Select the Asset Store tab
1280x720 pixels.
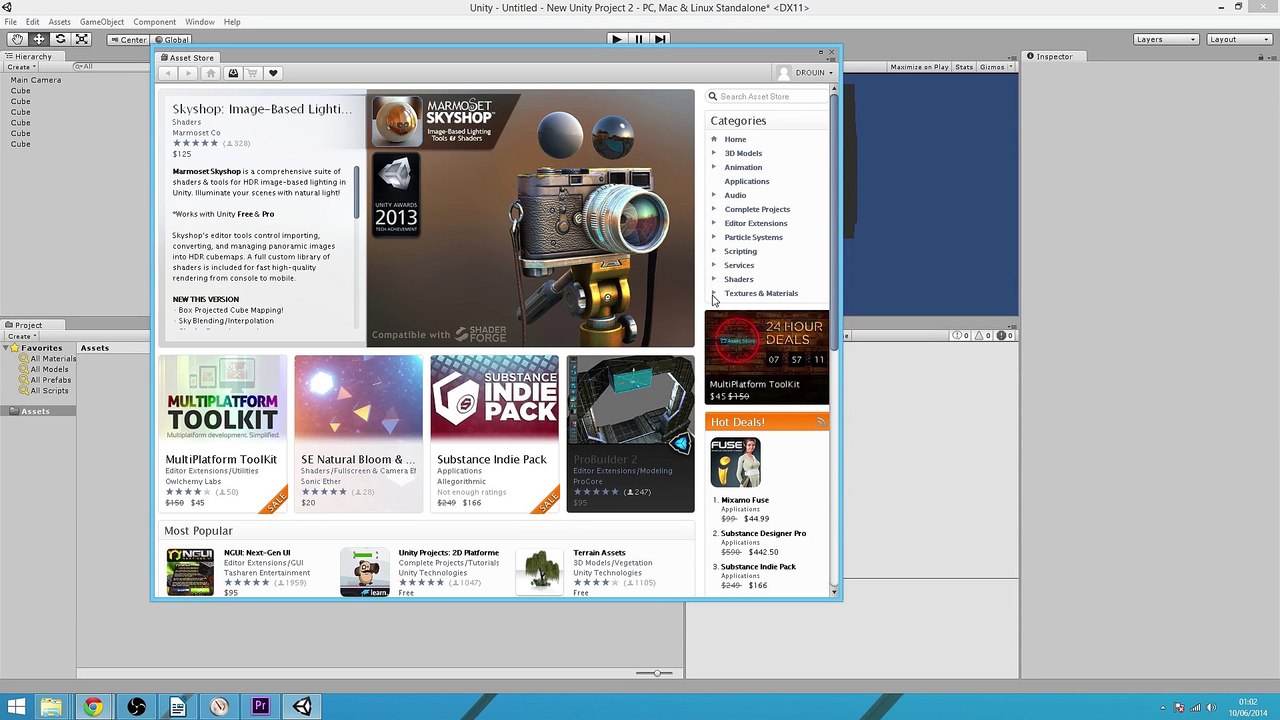click(x=188, y=58)
